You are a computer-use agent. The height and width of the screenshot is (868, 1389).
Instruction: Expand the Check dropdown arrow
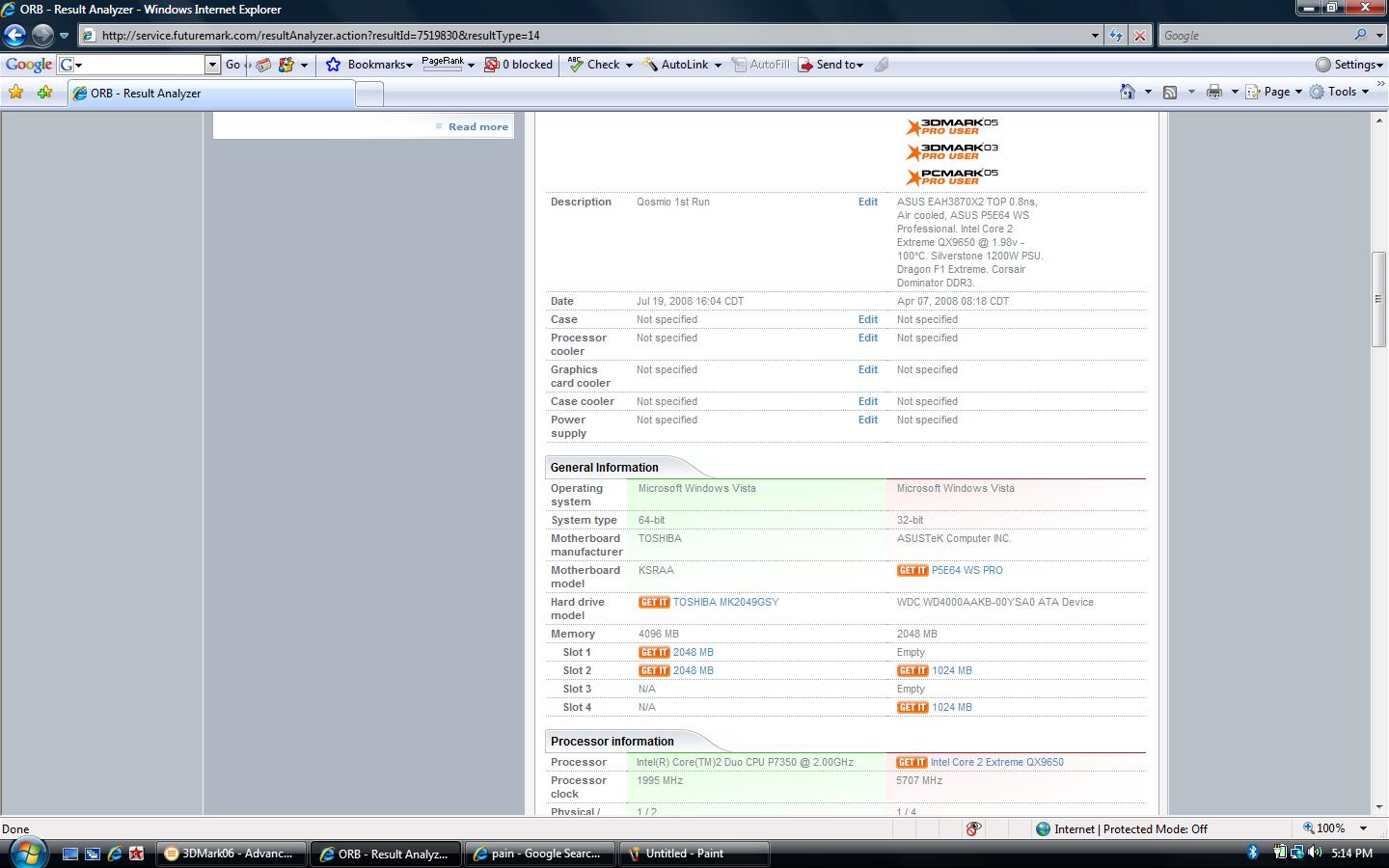tap(629, 65)
